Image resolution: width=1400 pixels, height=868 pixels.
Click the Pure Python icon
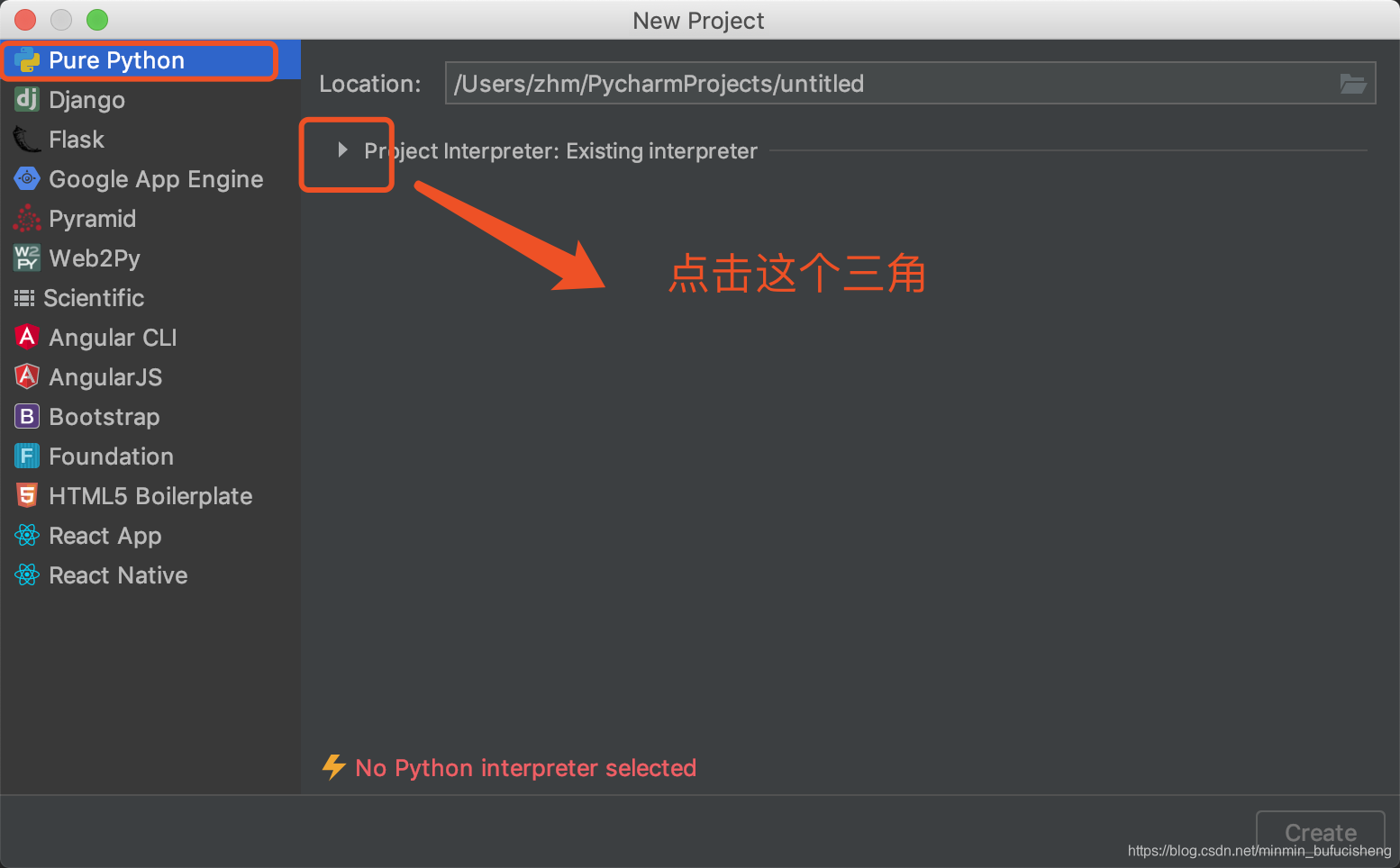coord(27,60)
